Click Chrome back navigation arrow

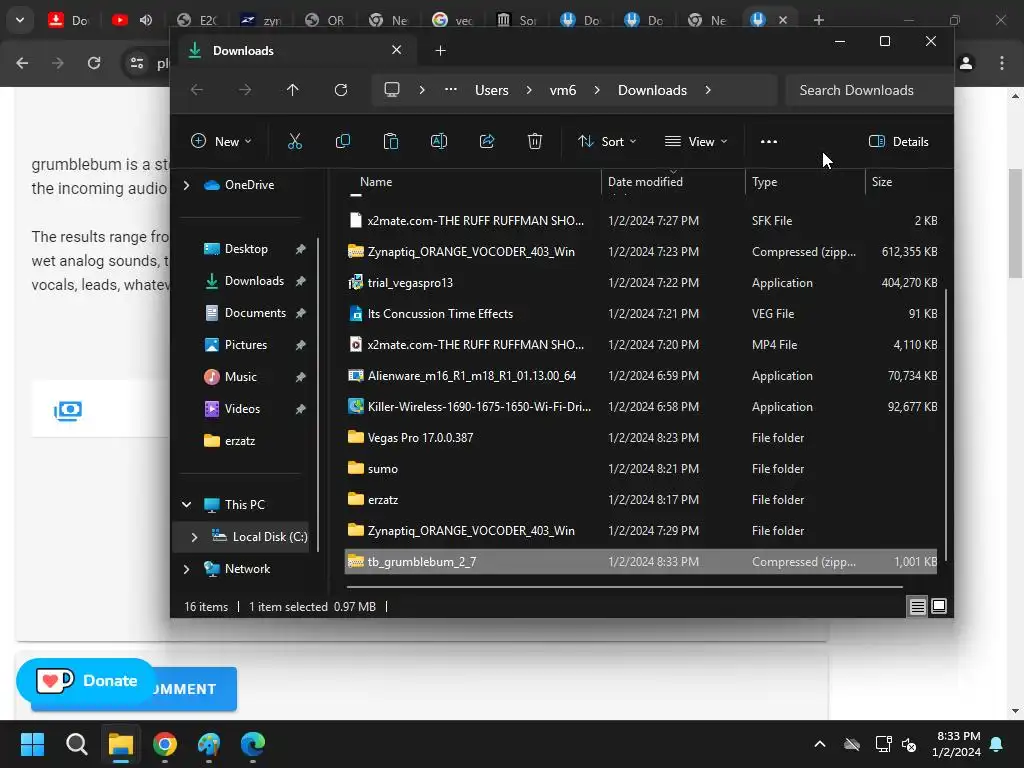22,63
